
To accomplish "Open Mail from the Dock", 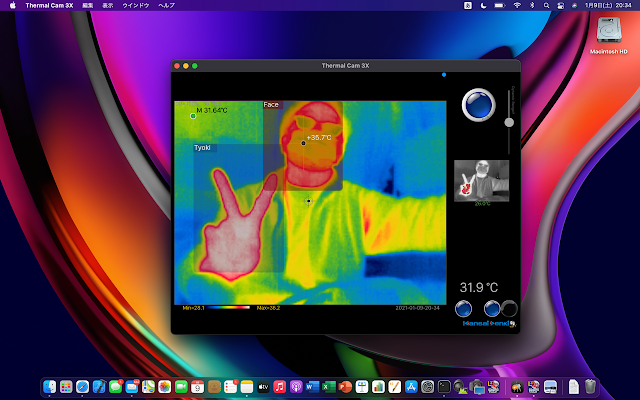I will tap(132, 386).
